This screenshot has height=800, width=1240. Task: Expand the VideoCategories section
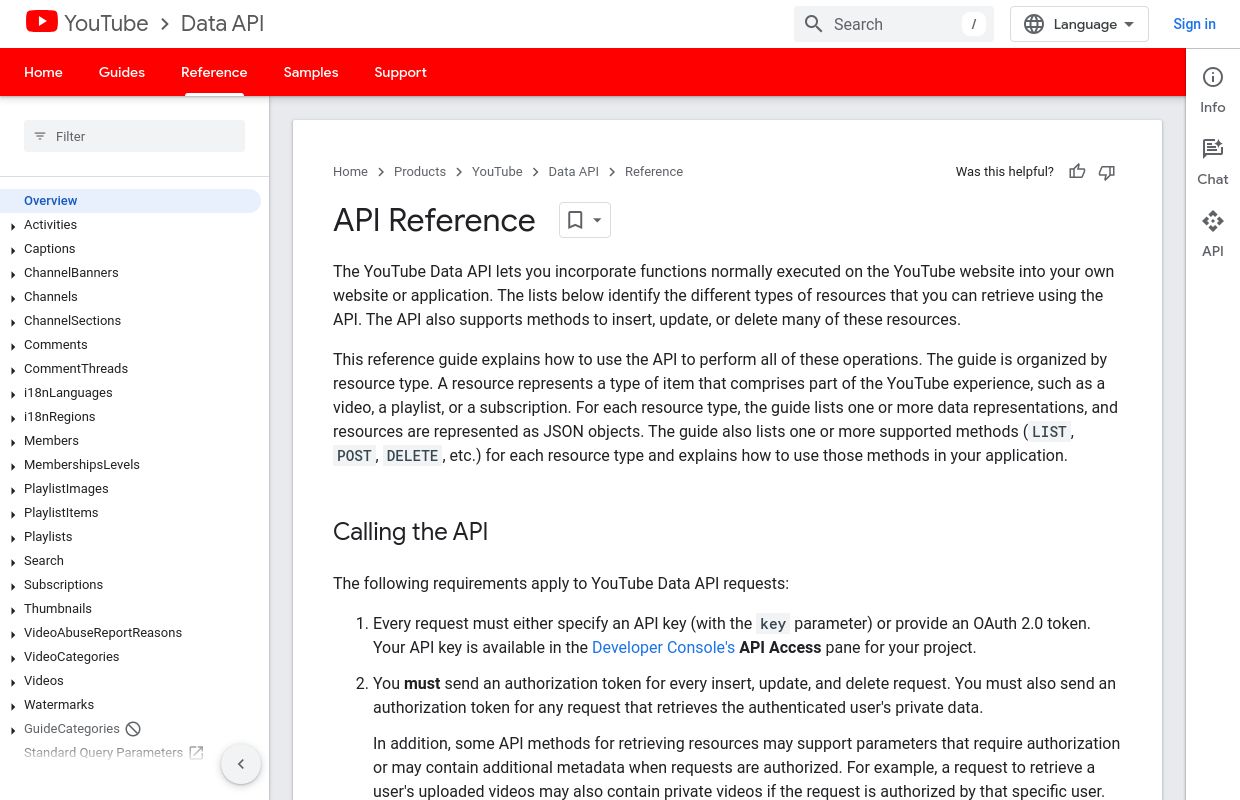pyautogui.click(x=13, y=658)
